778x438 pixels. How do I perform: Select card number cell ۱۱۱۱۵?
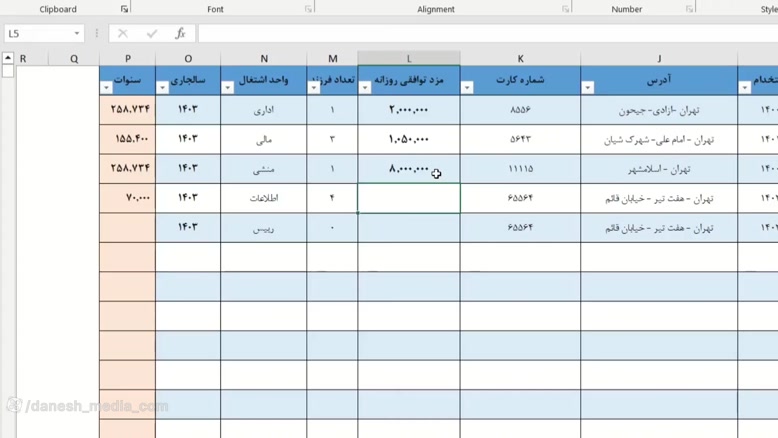tap(520, 169)
